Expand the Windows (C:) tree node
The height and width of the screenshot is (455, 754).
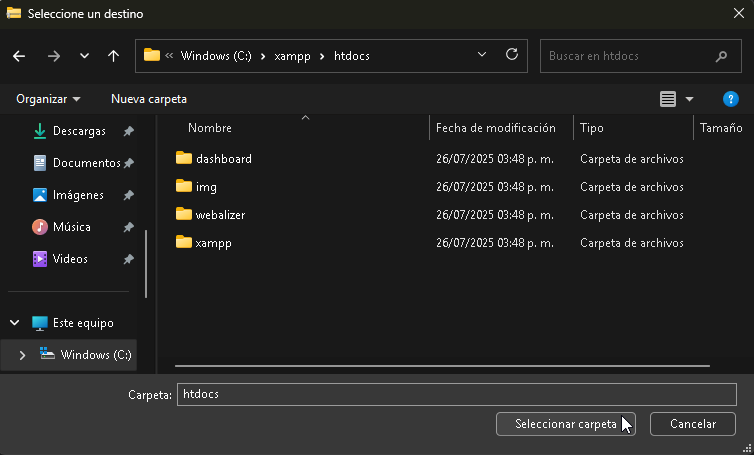[x=22, y=355]
